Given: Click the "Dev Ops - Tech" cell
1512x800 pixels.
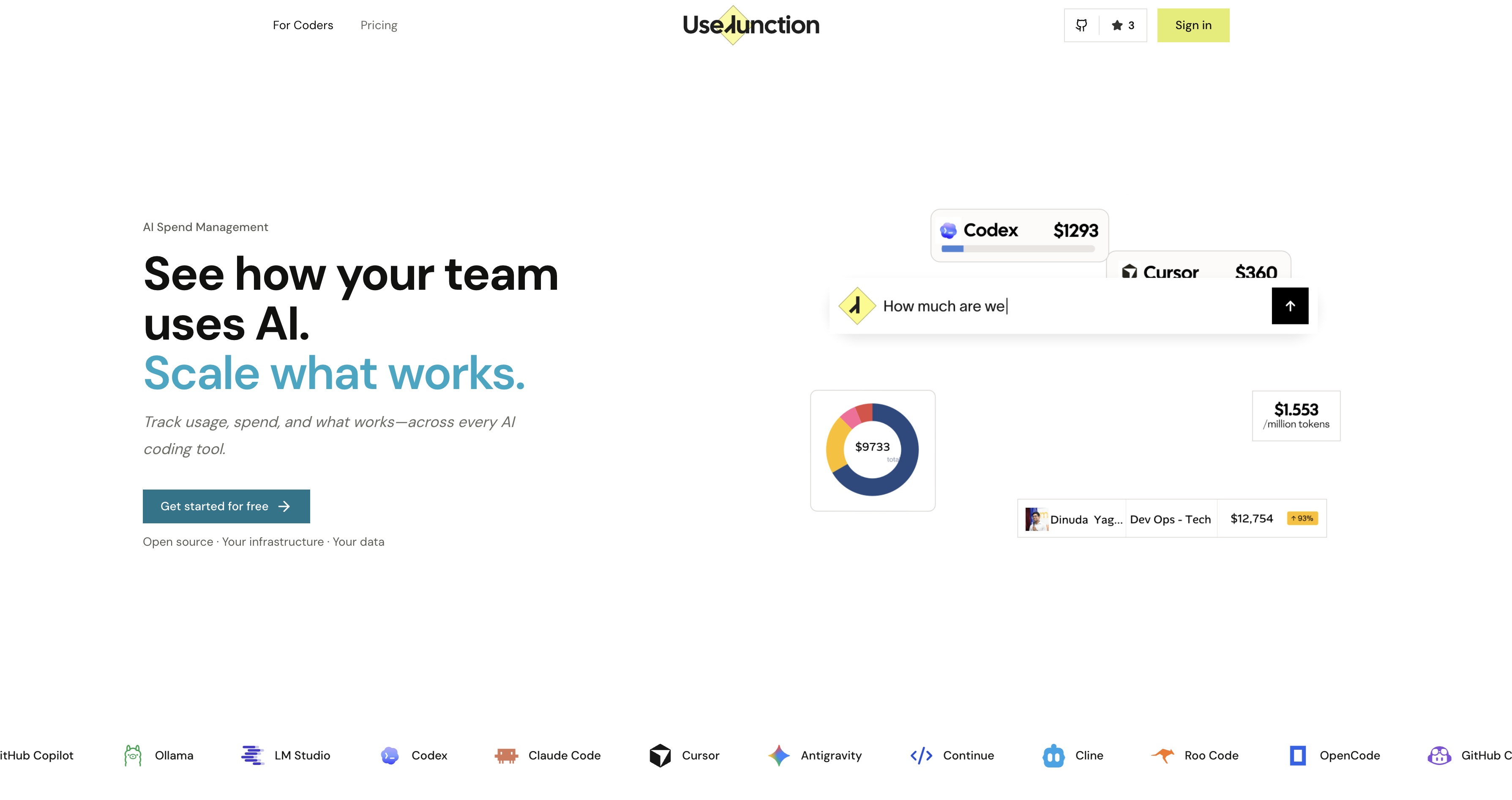Looking at the screenshot, I should [x=1171, y=519].
